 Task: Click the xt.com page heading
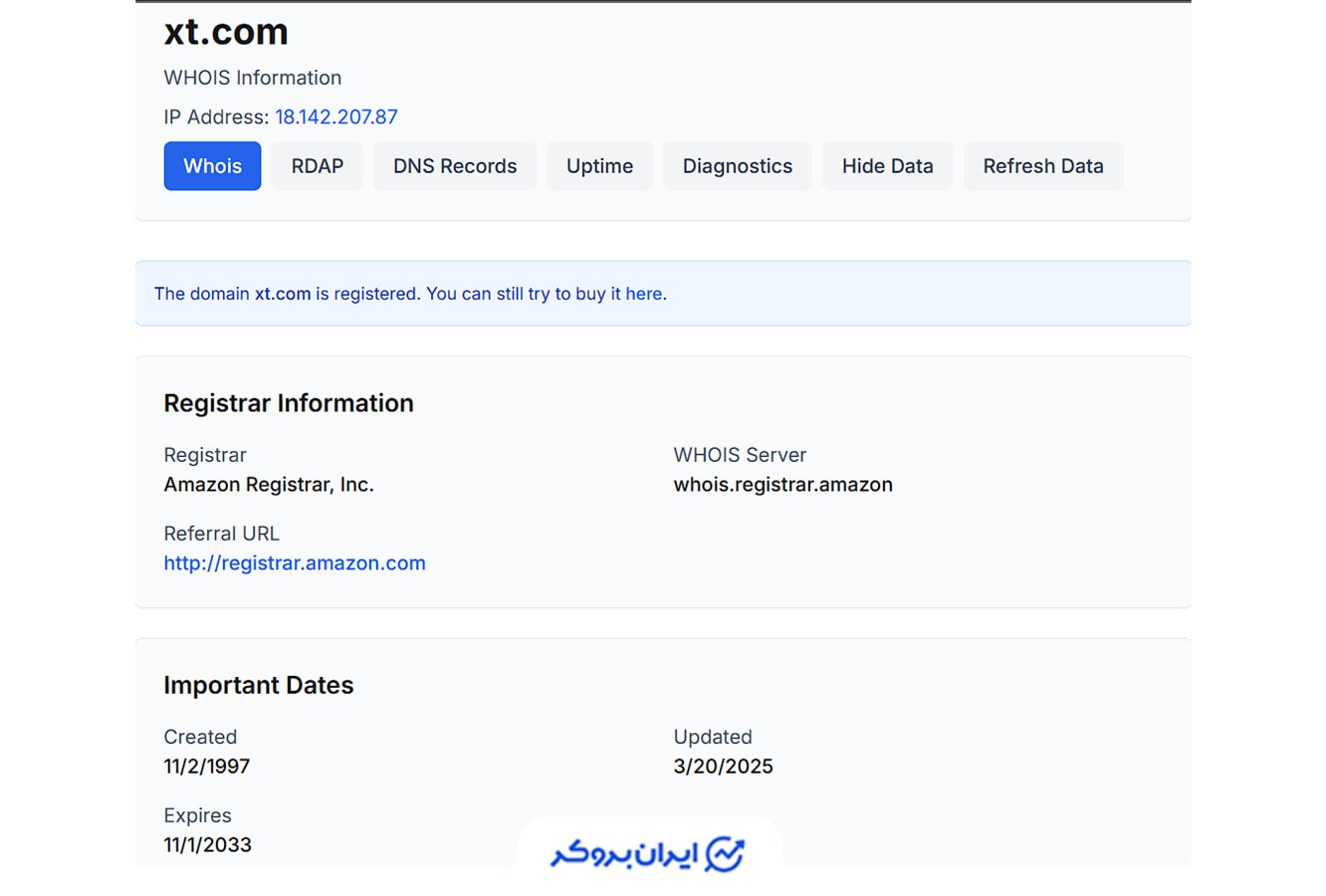pos(226,32)
